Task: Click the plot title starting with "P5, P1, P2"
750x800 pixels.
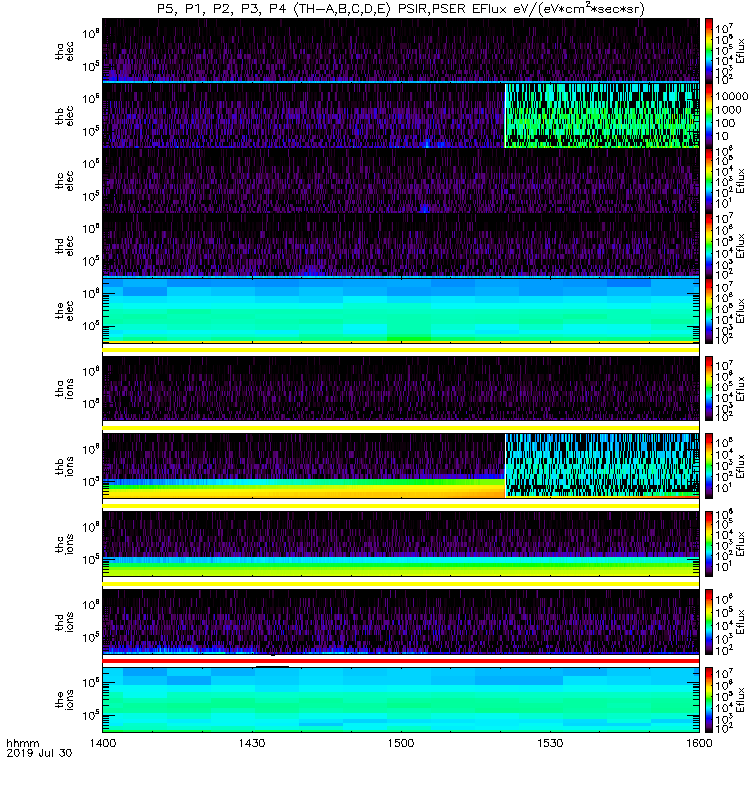Action: pyautogui.click(x=401, y=9)
